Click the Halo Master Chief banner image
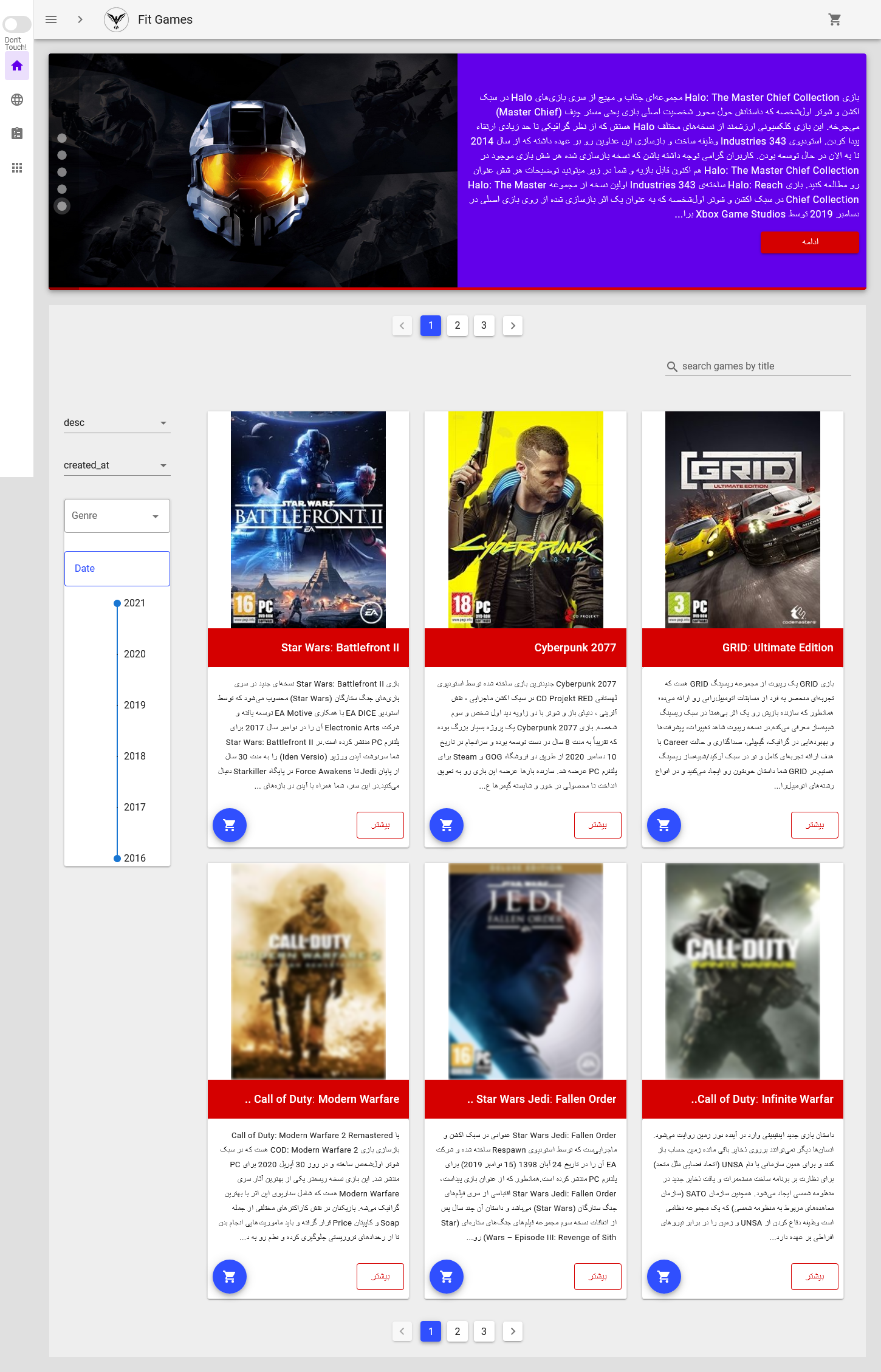Viewport: 881px width, 1372px height. pyautogui.click(x=253, y=170)
